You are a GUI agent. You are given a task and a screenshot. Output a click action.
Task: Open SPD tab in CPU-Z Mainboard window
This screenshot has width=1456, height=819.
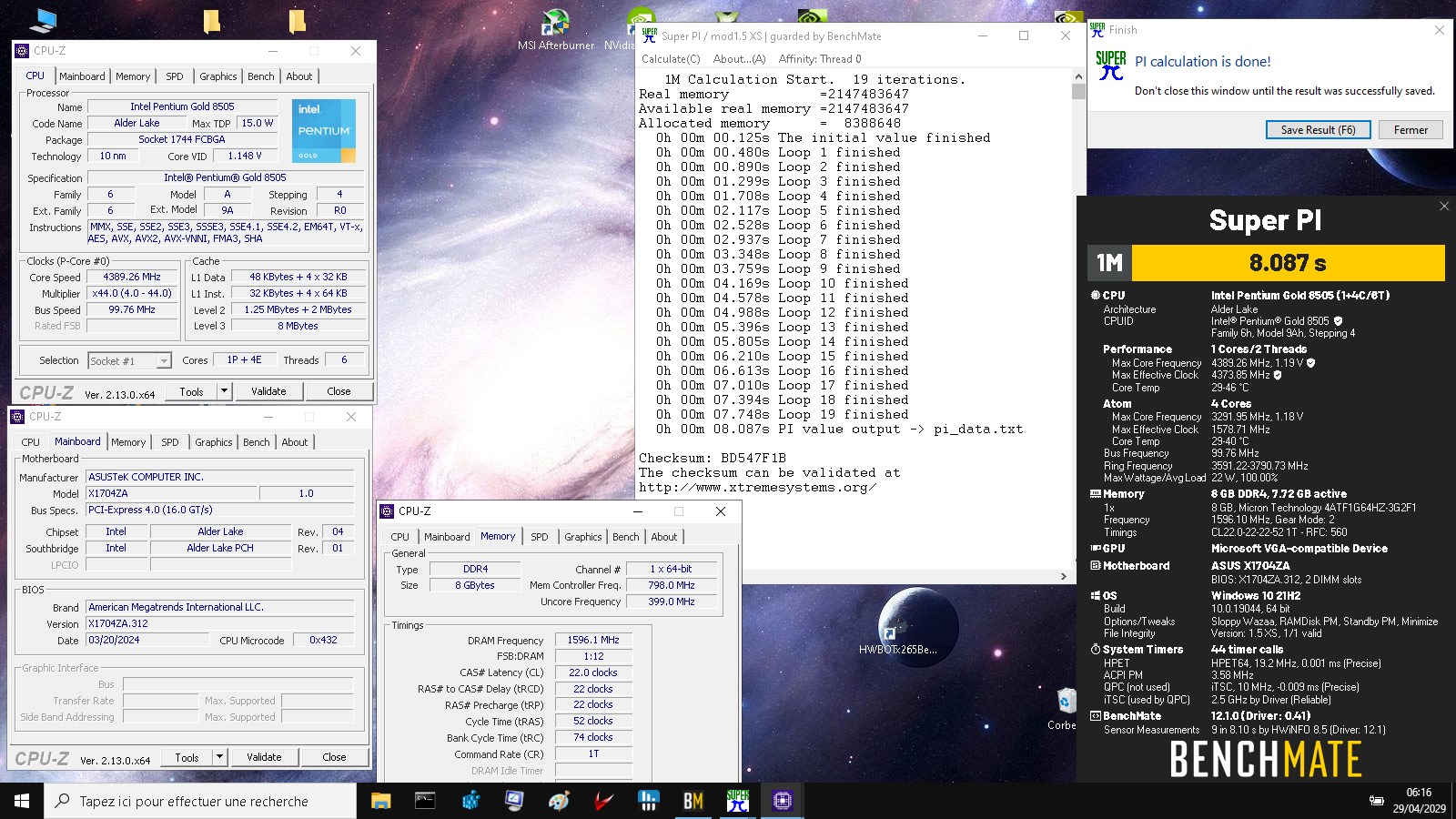(170, 442)
